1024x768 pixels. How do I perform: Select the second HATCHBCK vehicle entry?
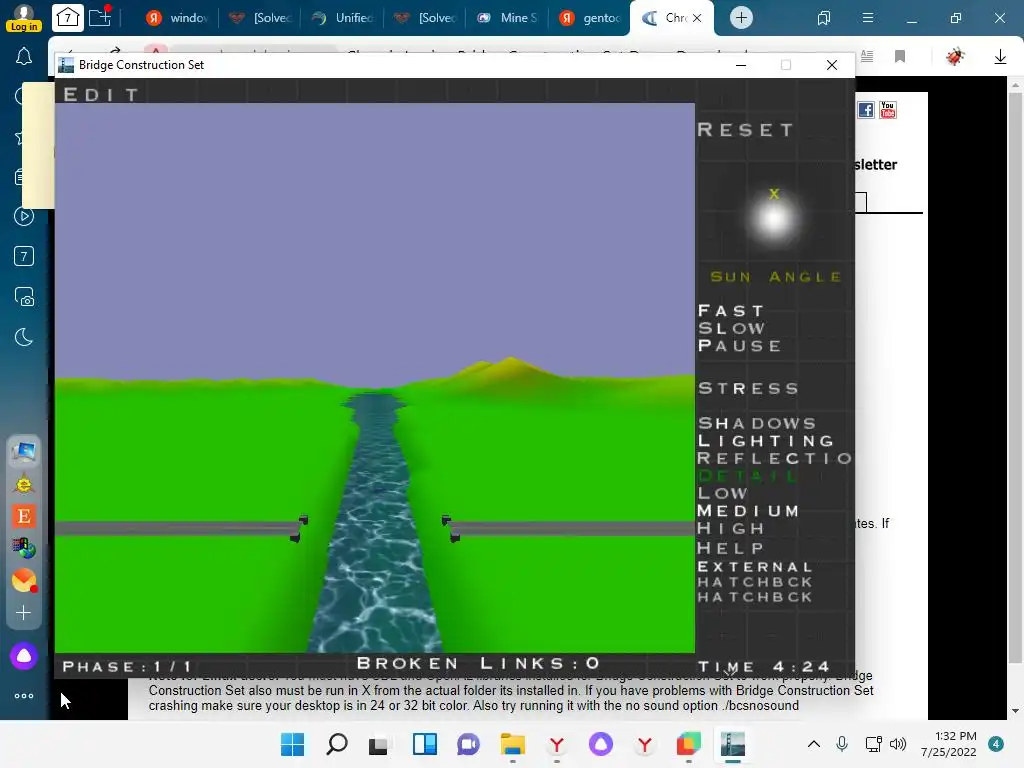755,597
